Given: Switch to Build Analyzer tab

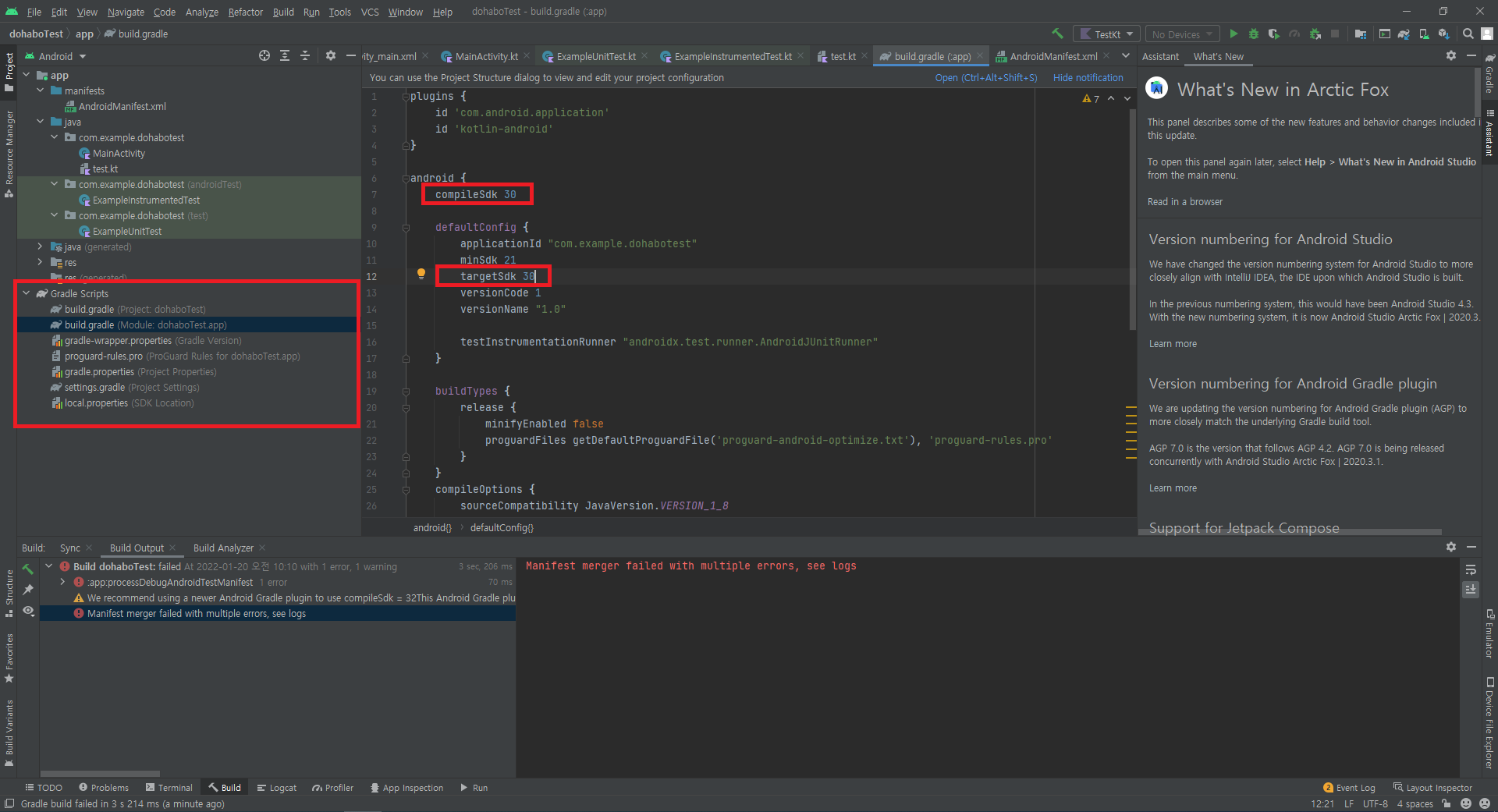Looking at the screenshot, I should 223,548.
